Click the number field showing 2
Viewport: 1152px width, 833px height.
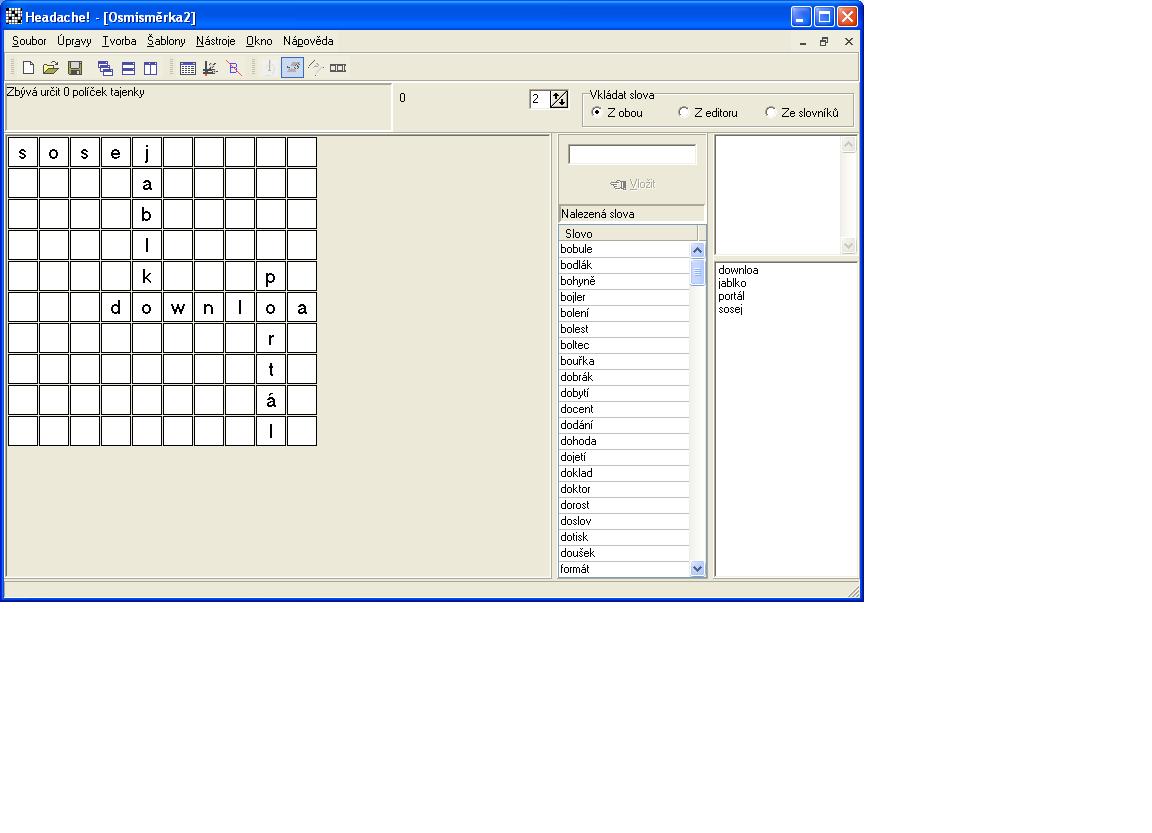[x=539, y=99]
